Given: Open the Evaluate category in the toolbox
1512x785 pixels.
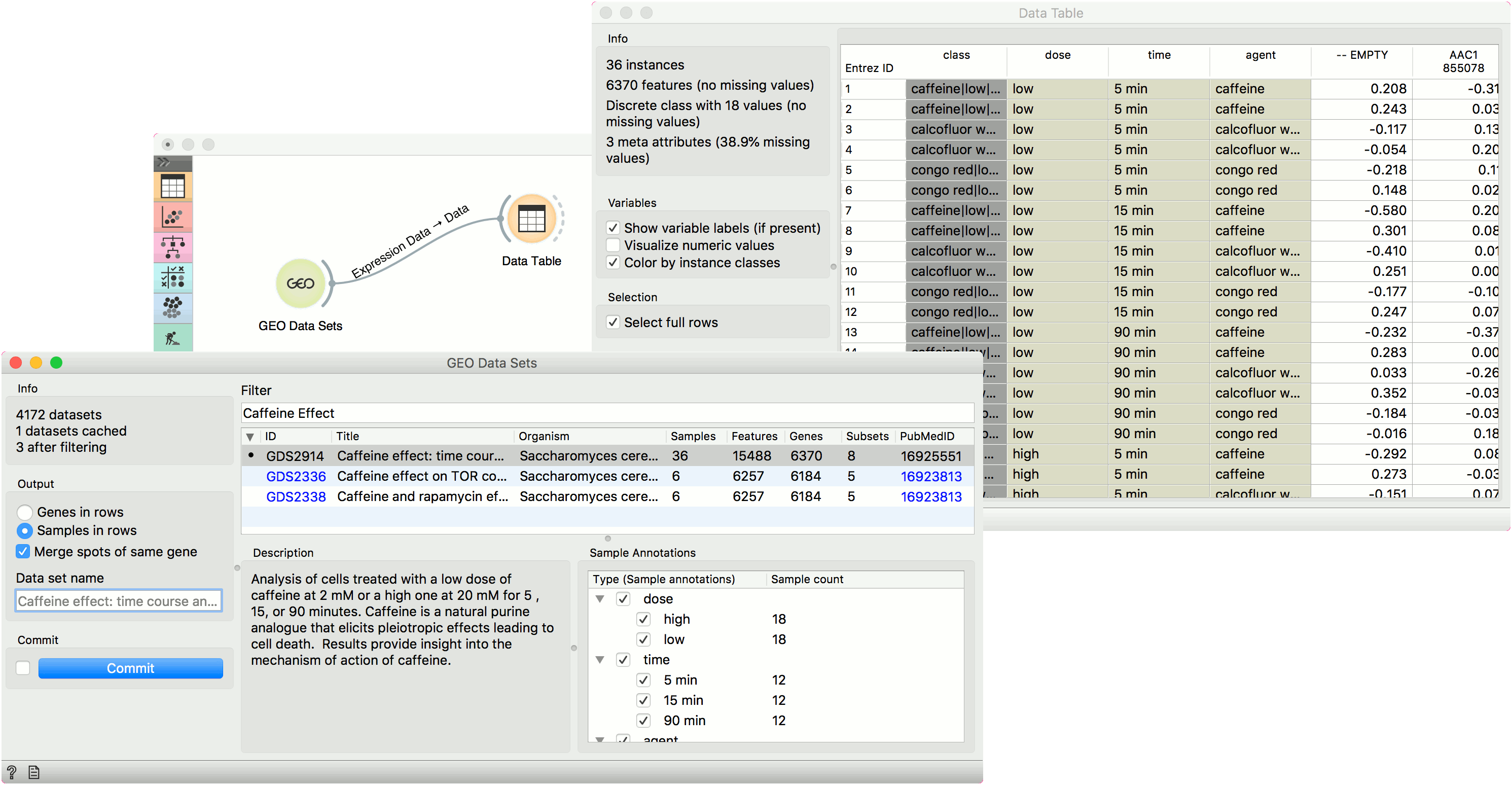Looking at the screenshot, I should pos(173,278).
